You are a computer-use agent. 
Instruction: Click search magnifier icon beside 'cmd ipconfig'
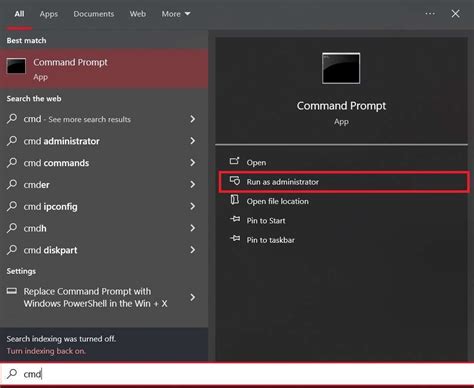point(12,206)
